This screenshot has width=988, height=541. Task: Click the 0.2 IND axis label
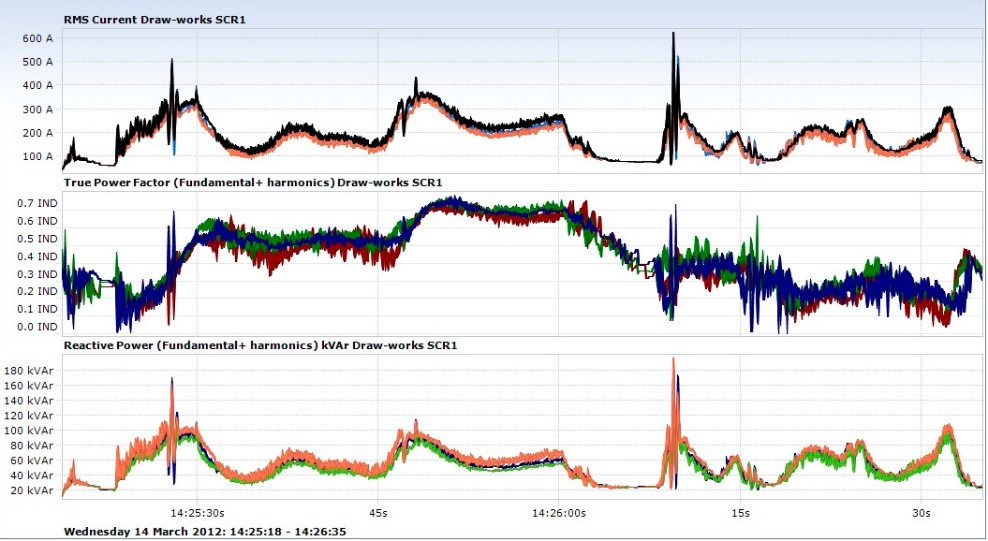pyautogui.click(x=37, y=291)
